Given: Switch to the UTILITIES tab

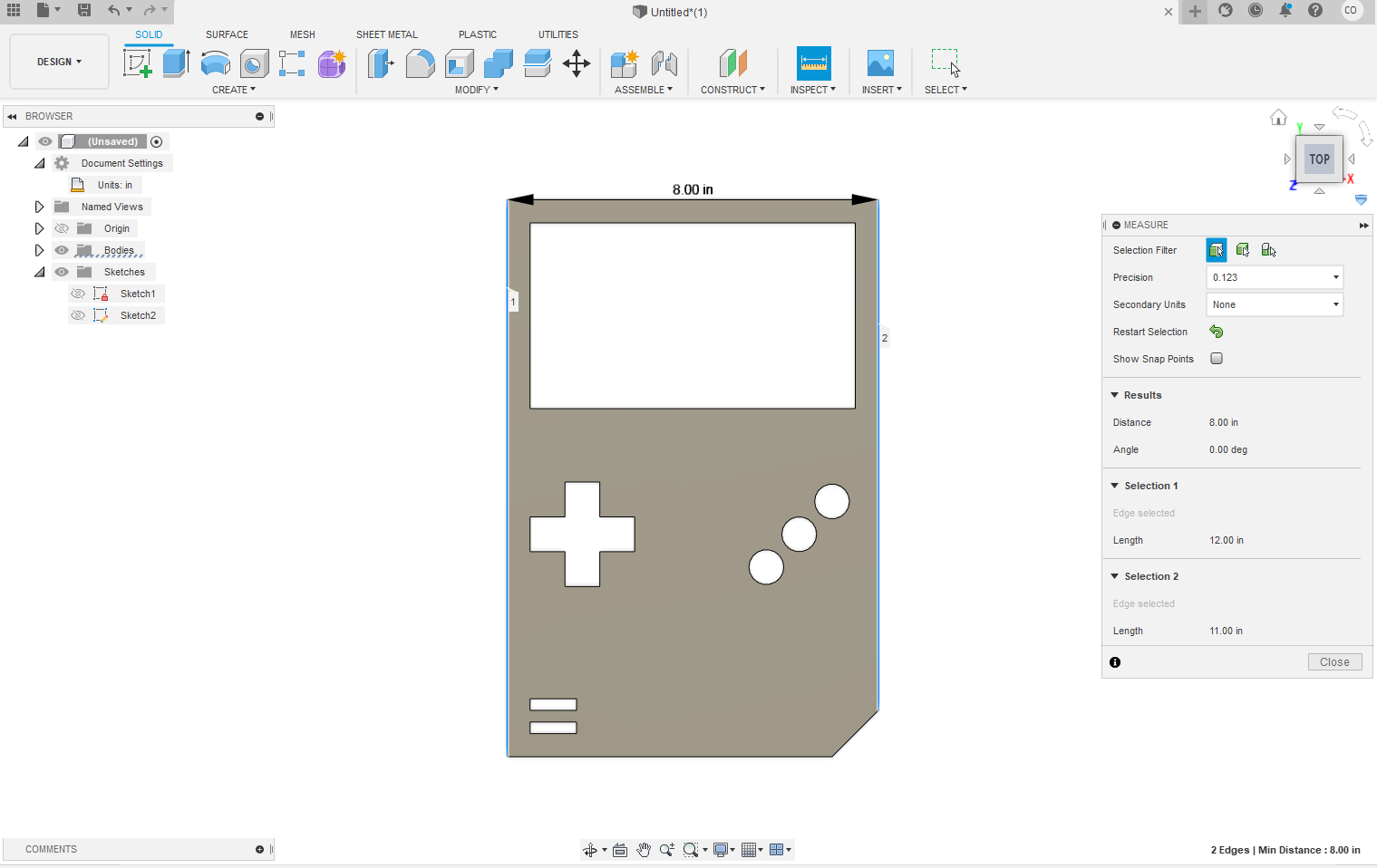Looking at the screenshot, I should point(558,34).
